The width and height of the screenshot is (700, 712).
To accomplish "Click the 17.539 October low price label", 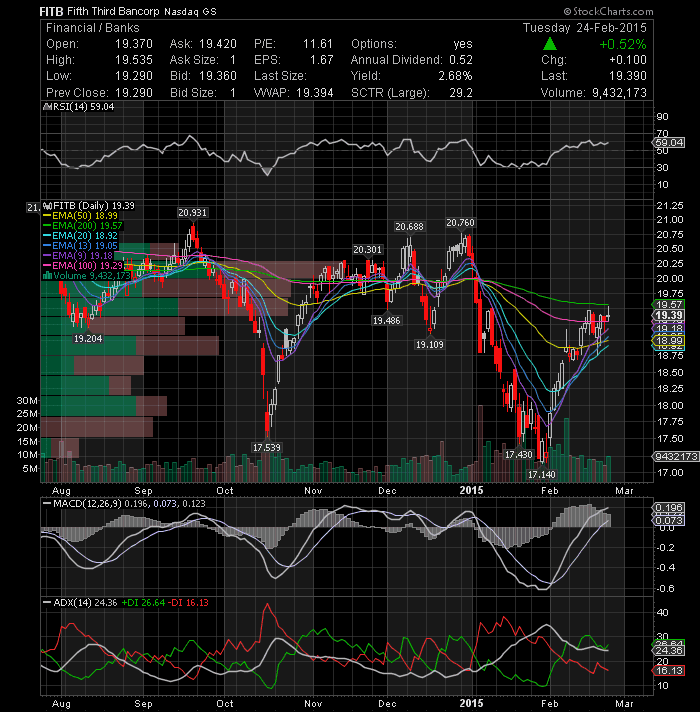I will pyautogui.click(x=267, y=448).
